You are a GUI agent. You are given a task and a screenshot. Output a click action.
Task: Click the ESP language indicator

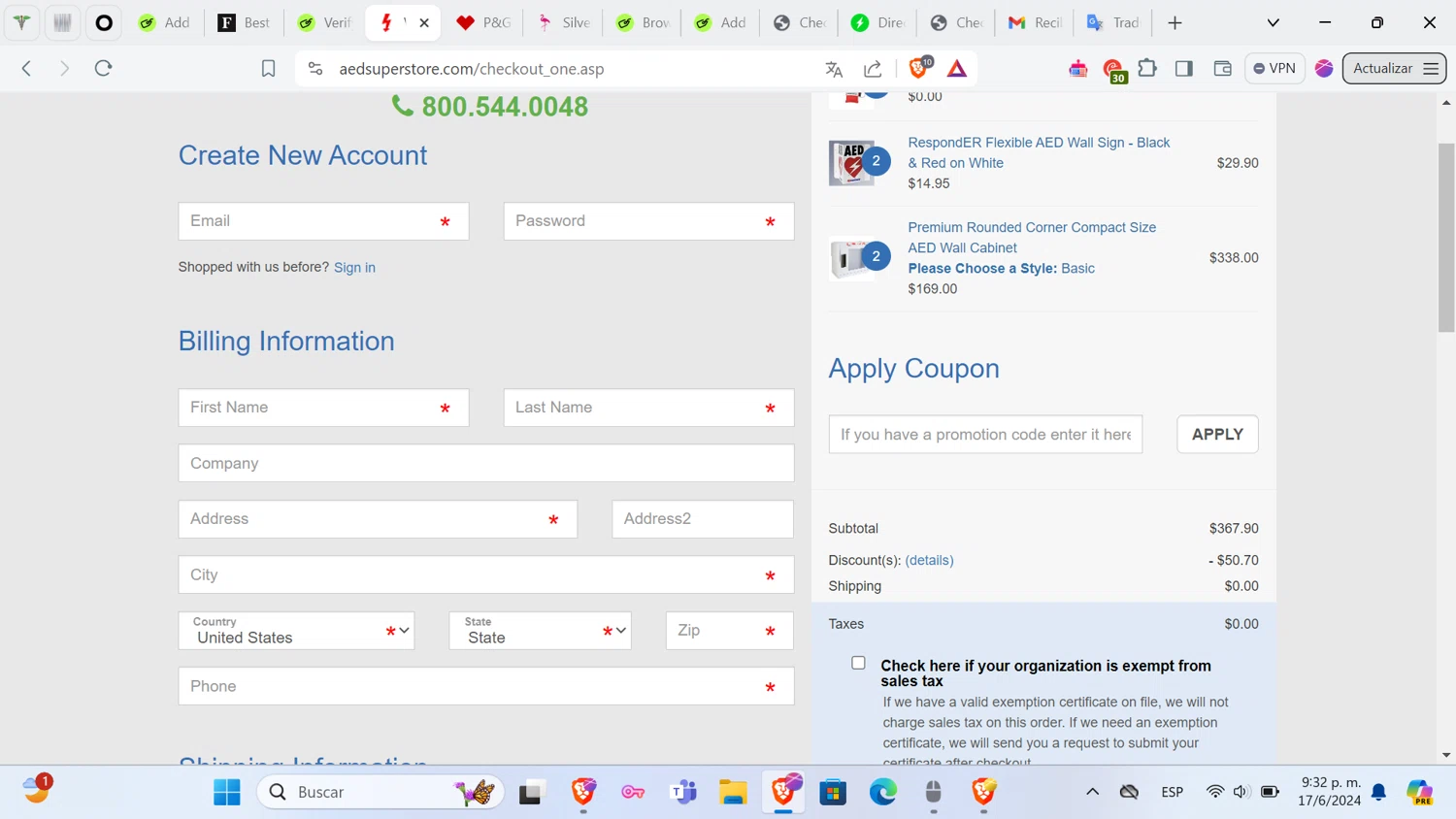pos(1172,792)
